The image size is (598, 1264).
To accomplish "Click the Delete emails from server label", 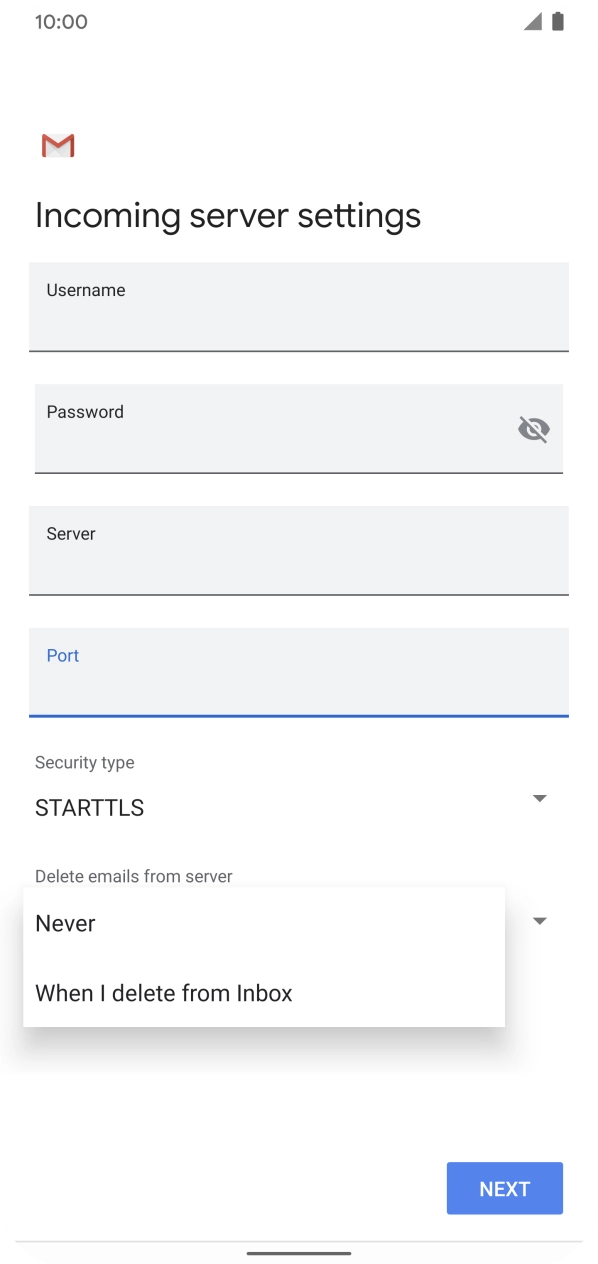I will pos(133,876).
